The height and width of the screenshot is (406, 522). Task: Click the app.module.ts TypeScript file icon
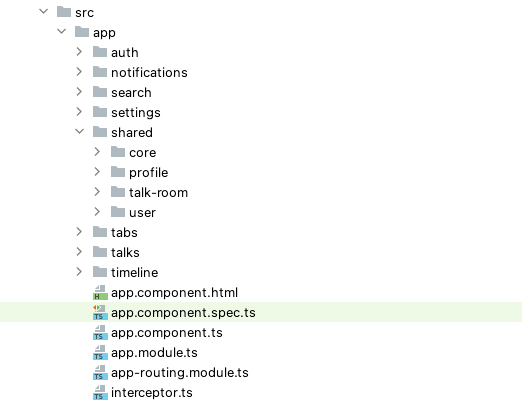(100, 352)
